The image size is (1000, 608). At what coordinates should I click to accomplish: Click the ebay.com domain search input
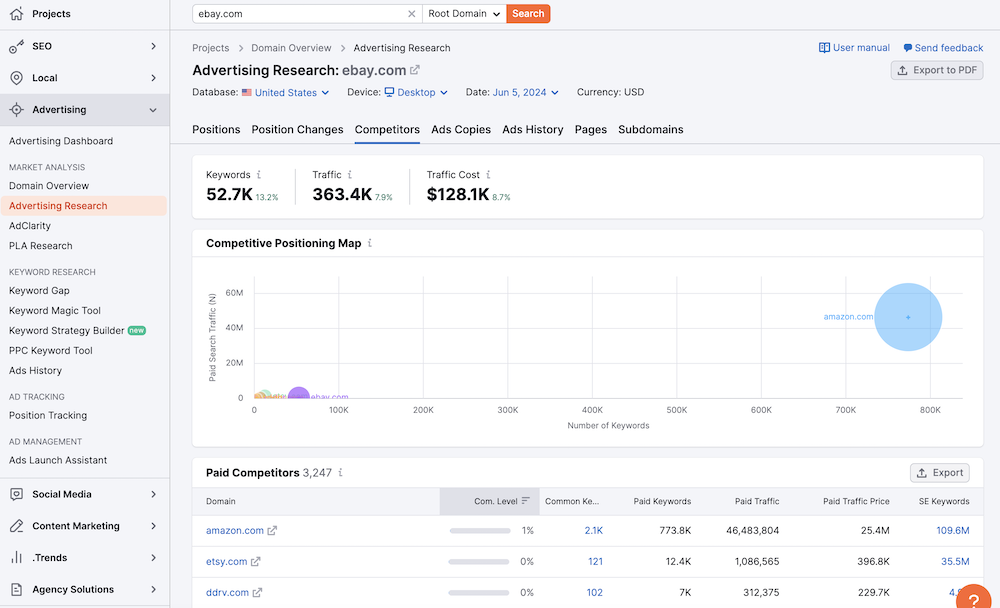pos(307,13)
